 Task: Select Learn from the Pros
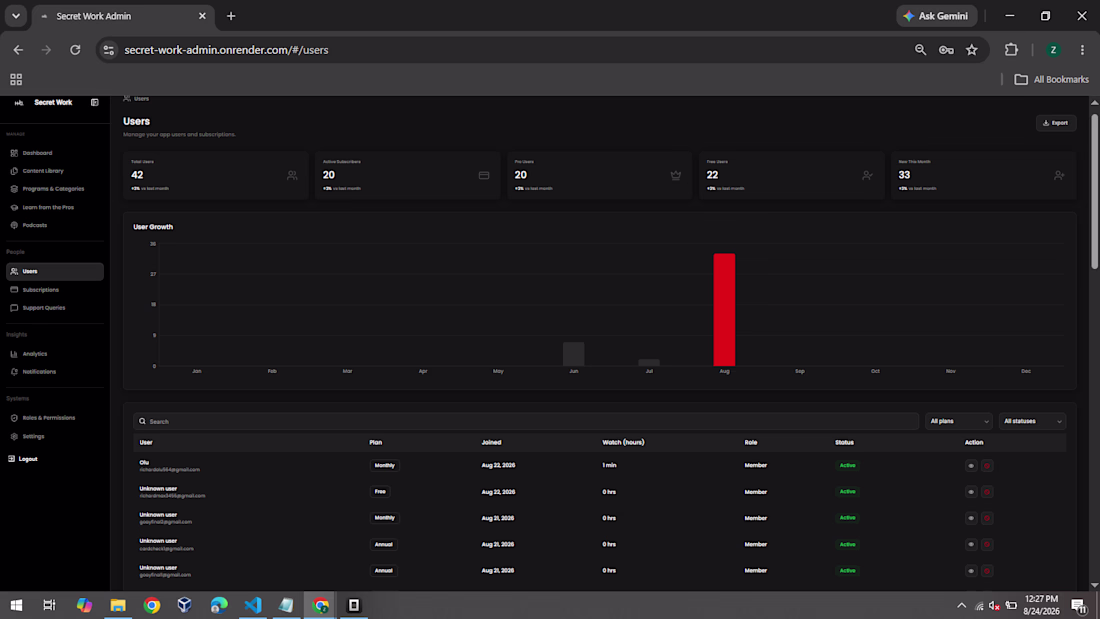point(48,207)
